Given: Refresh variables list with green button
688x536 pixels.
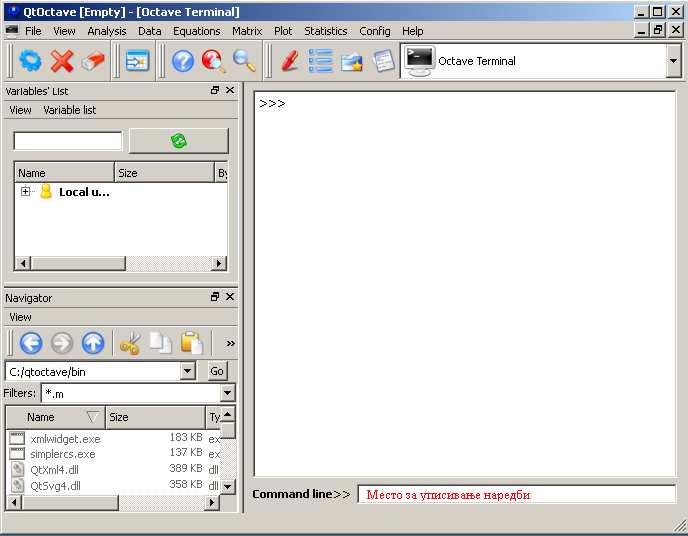Looking at the screenshot, I should 179,141.
